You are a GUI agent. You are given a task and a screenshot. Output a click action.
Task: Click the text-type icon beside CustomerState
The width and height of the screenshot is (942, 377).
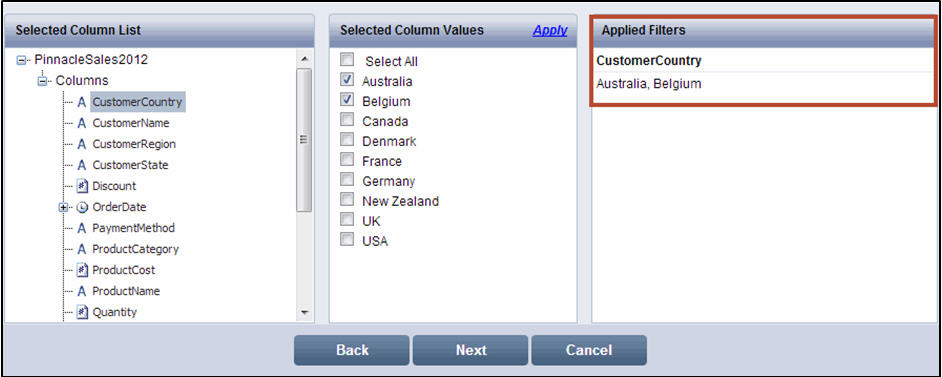(82, 165)
